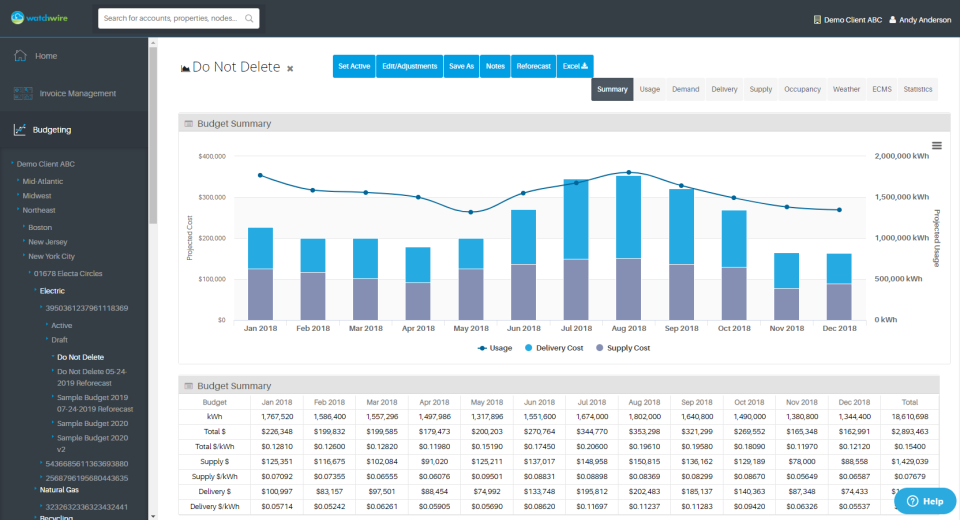960x520 pixels.
Task: Switch to the Usage tab
Action: (650, 89)
